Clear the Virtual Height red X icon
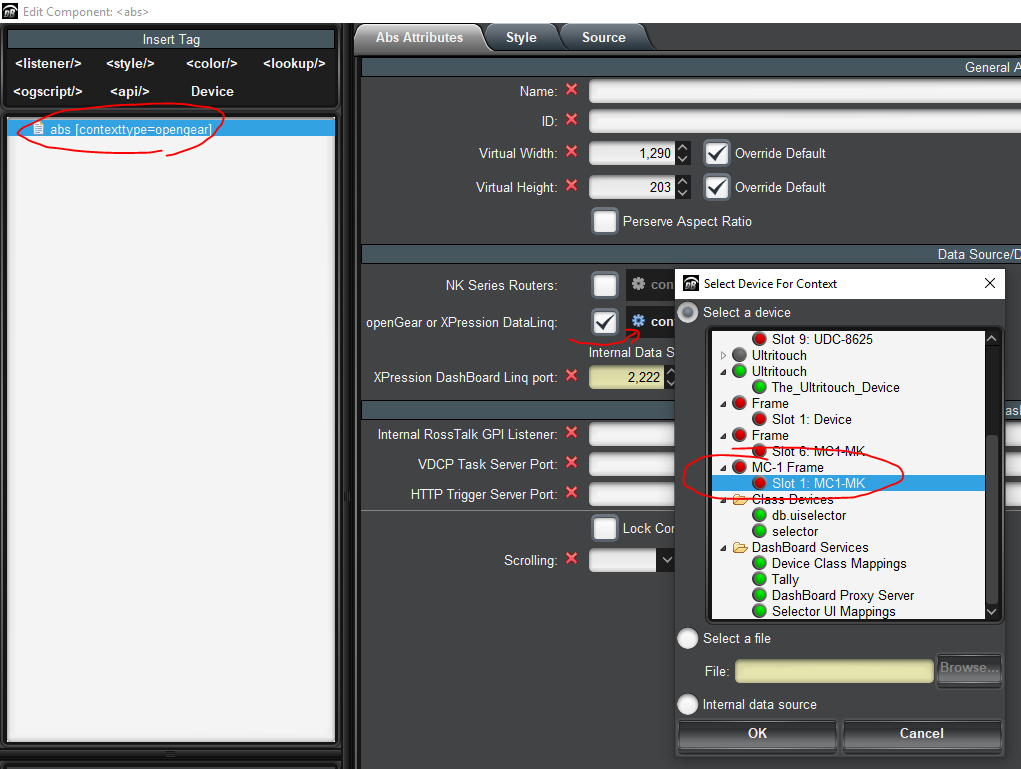 click(572, 186)
